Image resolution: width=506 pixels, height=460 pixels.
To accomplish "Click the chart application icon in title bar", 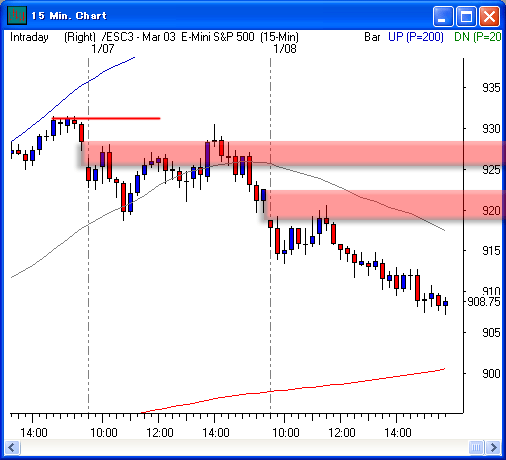I will (x=17, y=15).
